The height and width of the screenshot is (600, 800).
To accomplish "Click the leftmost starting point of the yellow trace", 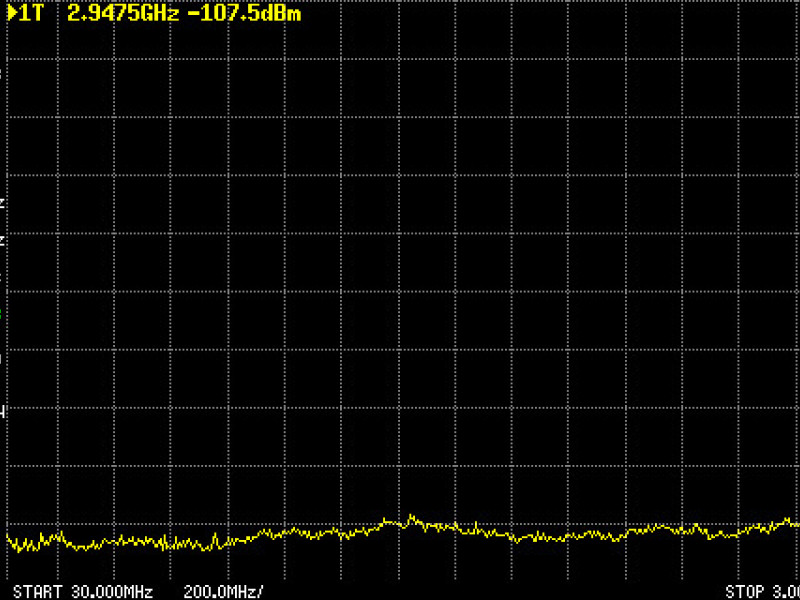I will (x=8, y=540).
